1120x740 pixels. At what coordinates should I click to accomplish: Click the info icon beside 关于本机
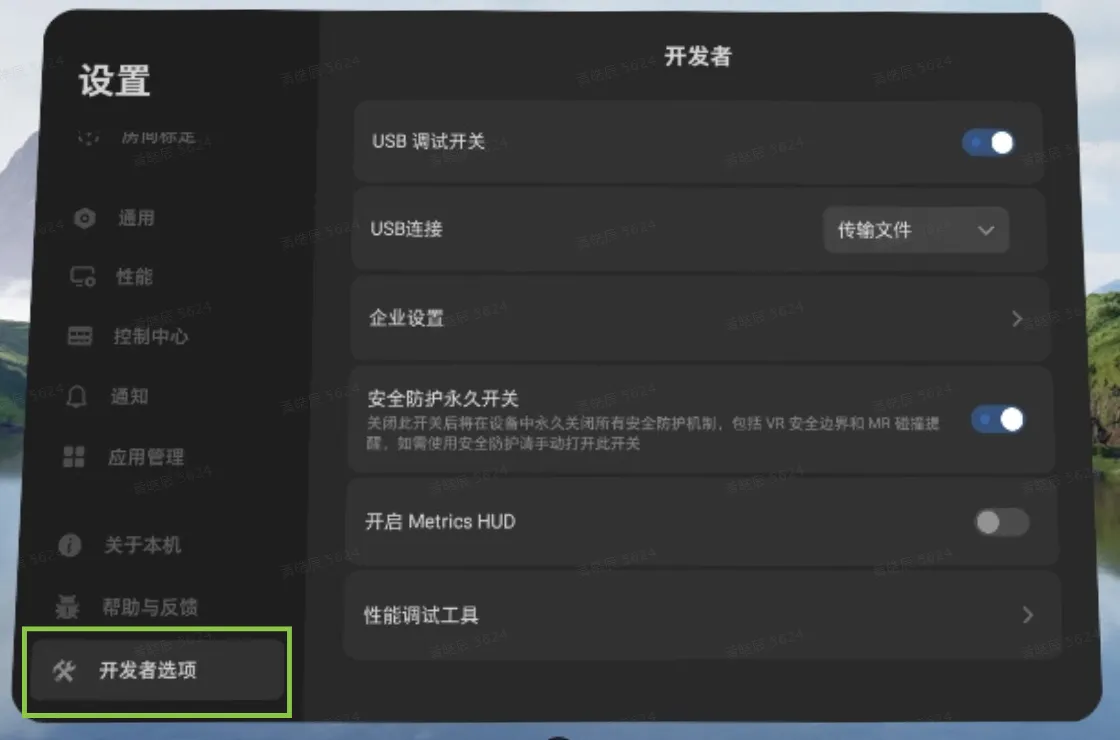click(70, 546)
